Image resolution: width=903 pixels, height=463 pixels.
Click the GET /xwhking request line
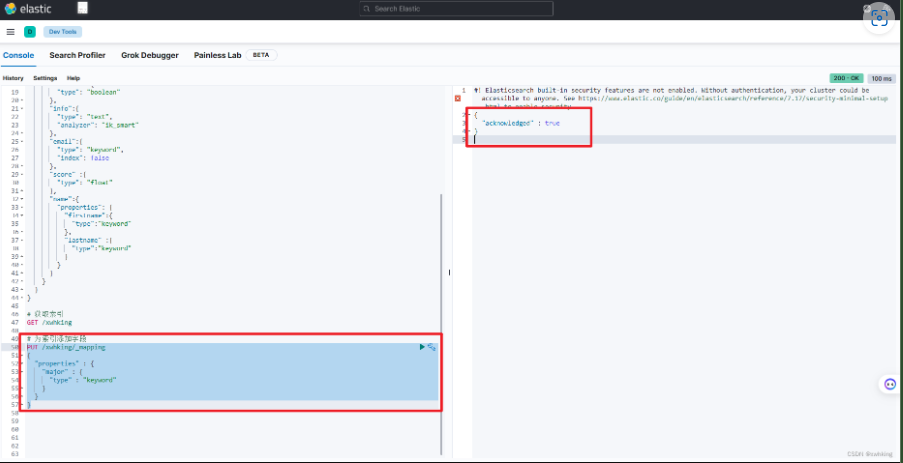[x=50, y=322]
